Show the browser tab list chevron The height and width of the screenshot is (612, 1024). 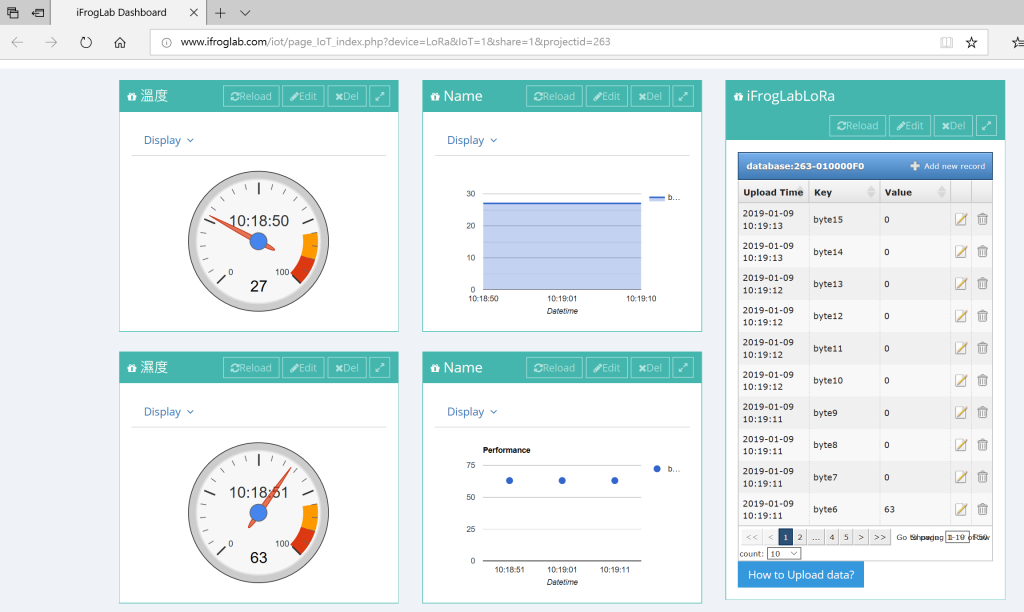tap(245, 12)
